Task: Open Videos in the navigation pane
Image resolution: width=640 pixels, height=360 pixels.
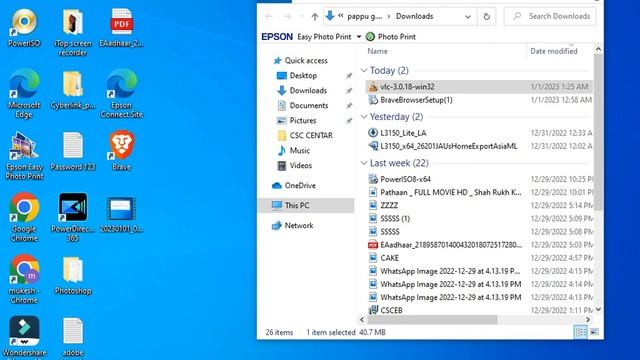Action: 300,165
